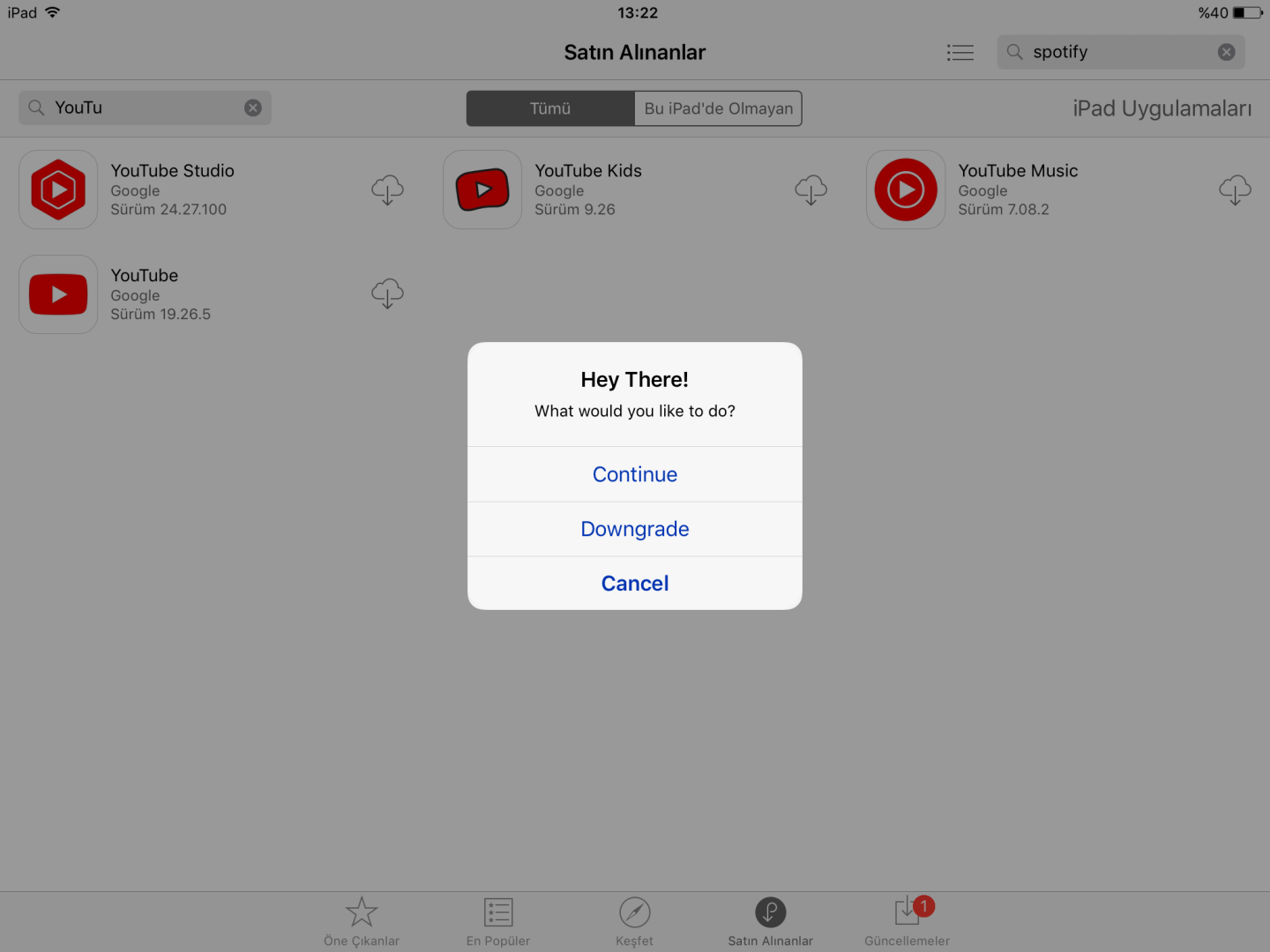Download YouTube Studio via cloud icon
This screenshot has width=1270, height=952.
(x=387, y=190)
